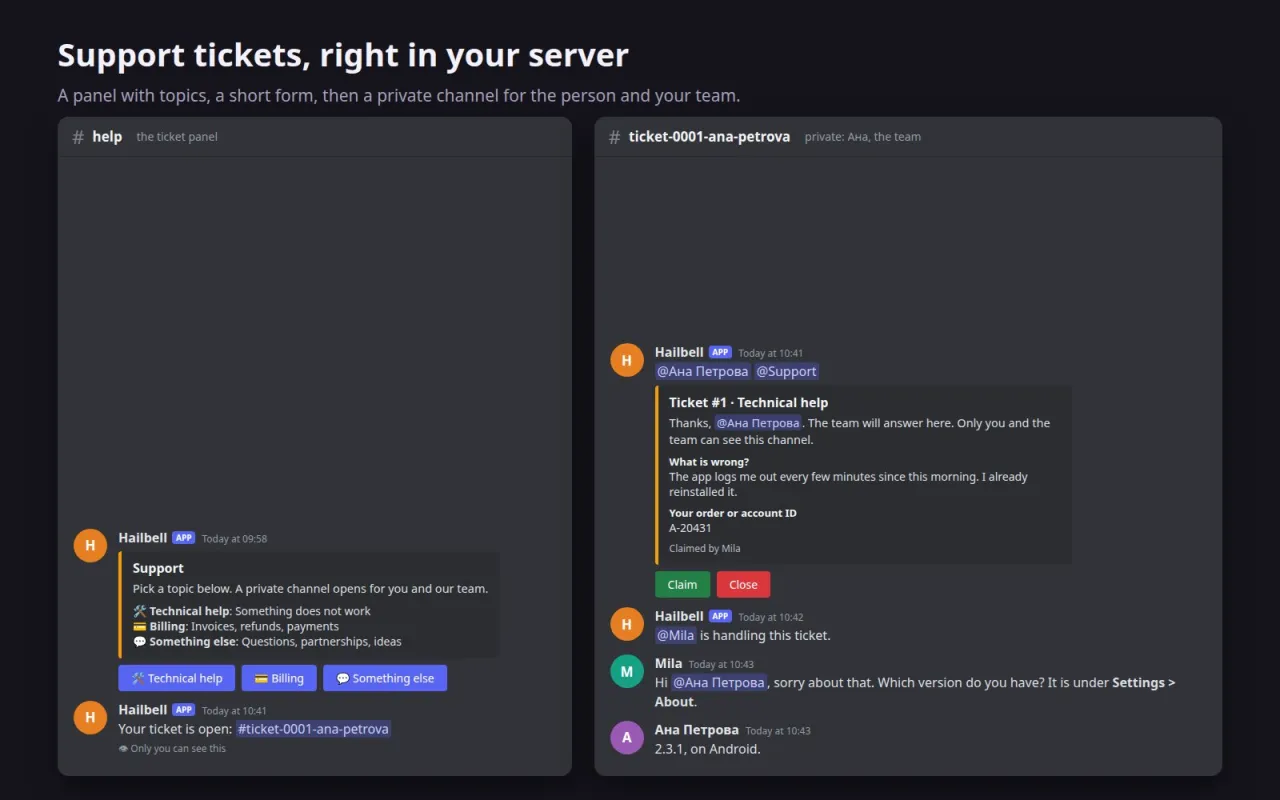Click the @Ана Петрова mention next to @Support
The height and width of the screenshot is (800, 1280).
[x=702, y=371]
